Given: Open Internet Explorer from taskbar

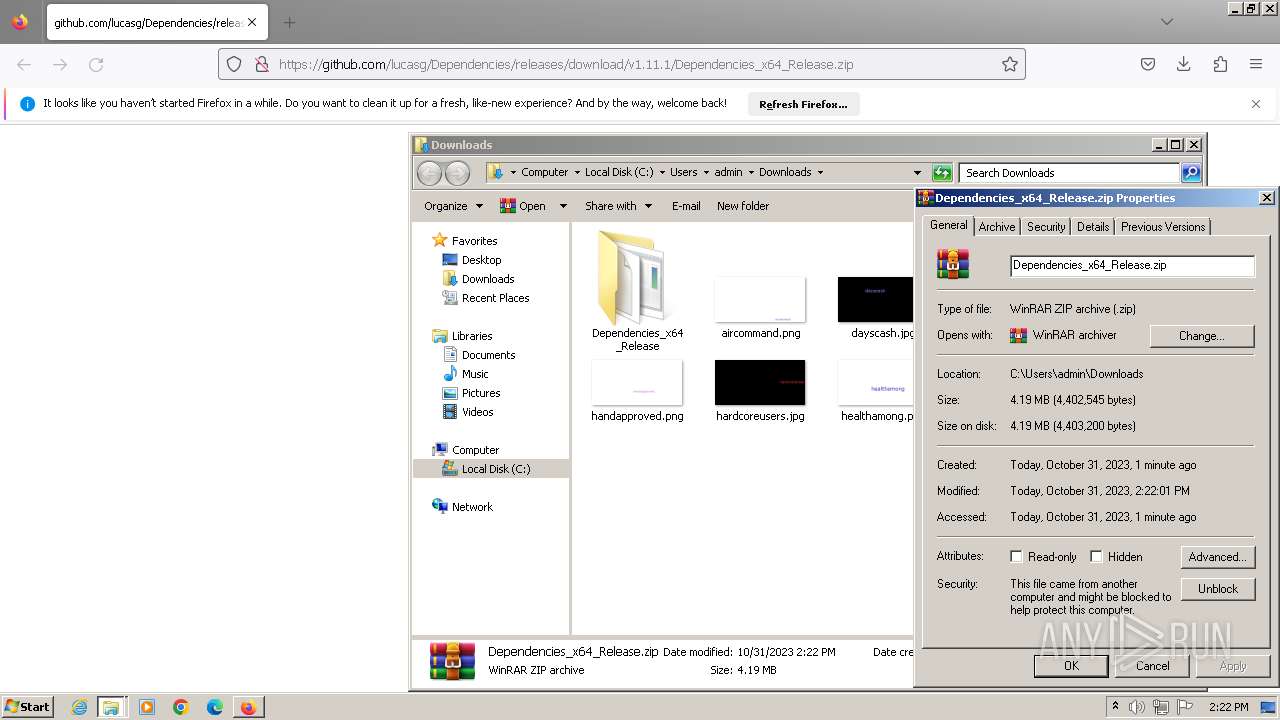Looking at the screenshot, I should click(x=80, y=707).
